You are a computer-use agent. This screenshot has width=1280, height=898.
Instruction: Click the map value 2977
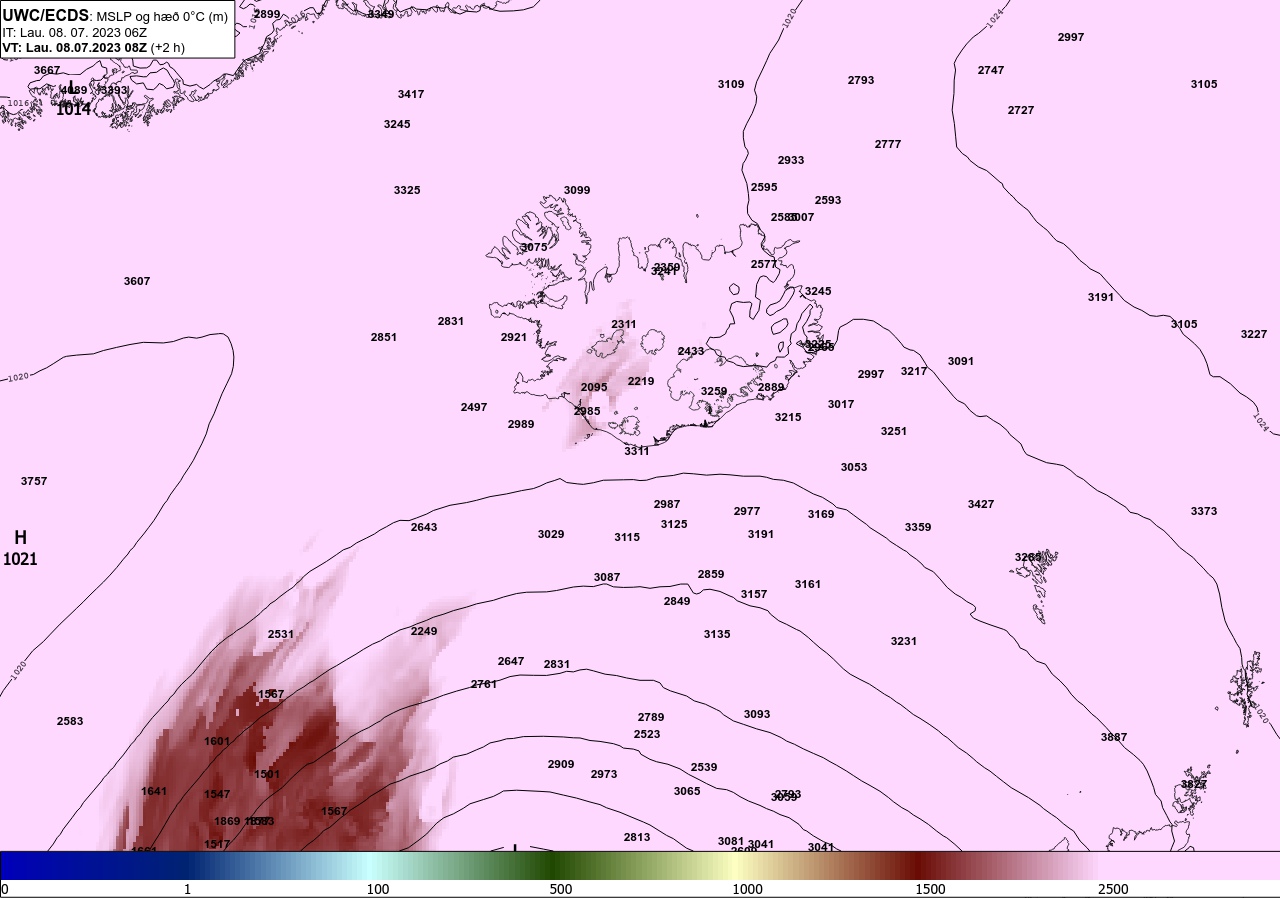coord(747,511)
